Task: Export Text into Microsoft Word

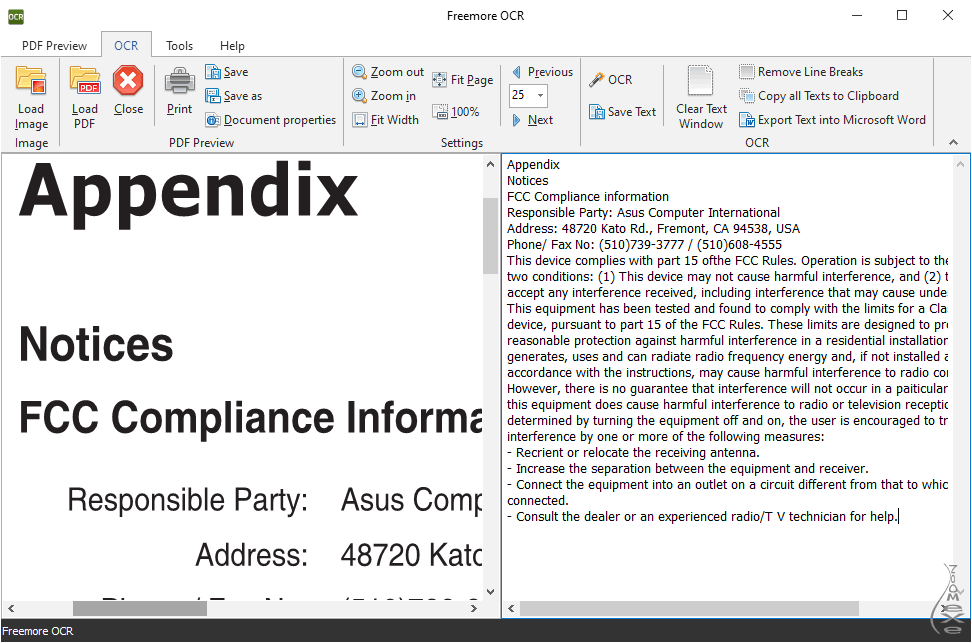Action: [x=833, y=120]
